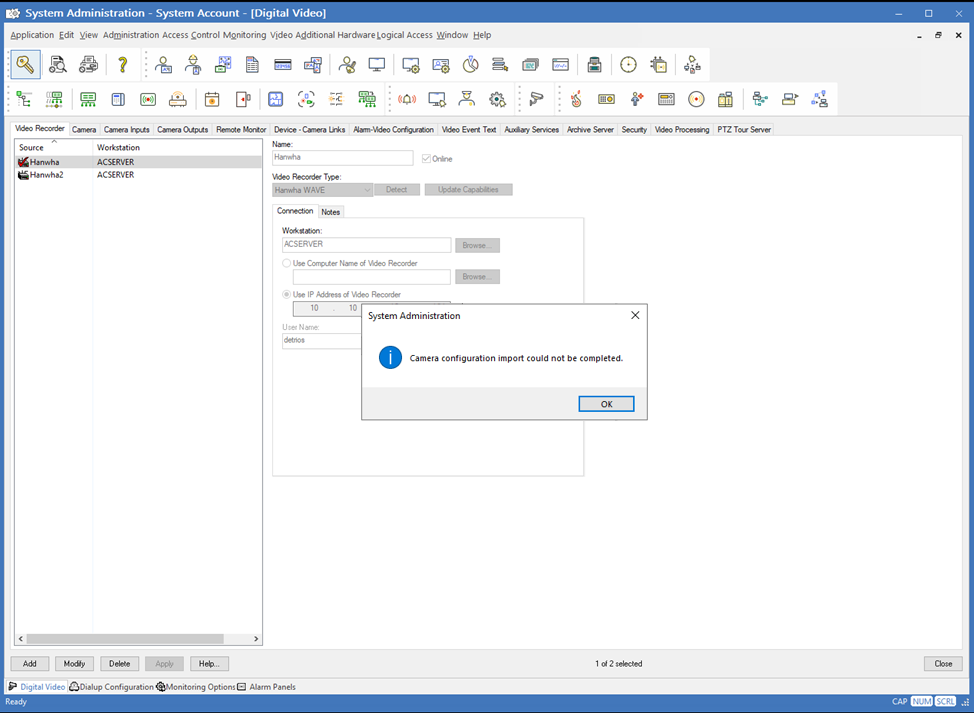
Task: Open the Monitoring menu
Action: tap(244, 35)
